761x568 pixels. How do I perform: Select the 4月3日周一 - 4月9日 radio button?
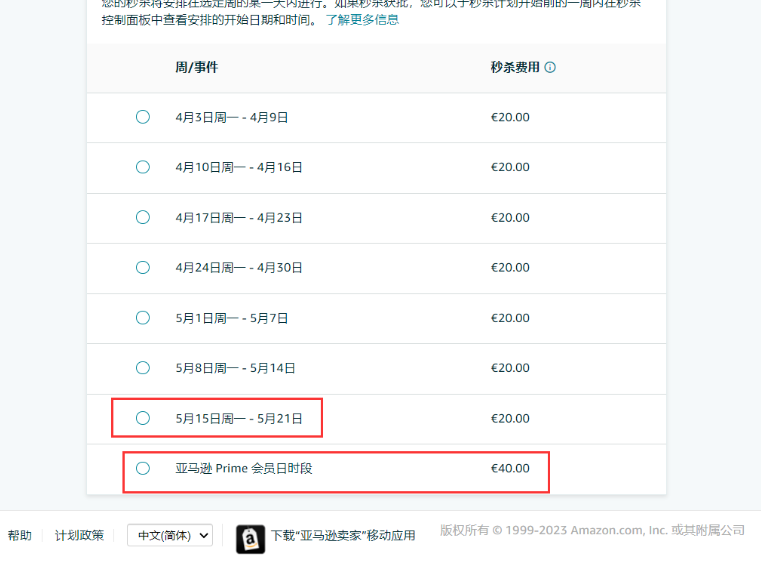click(143, 117)
